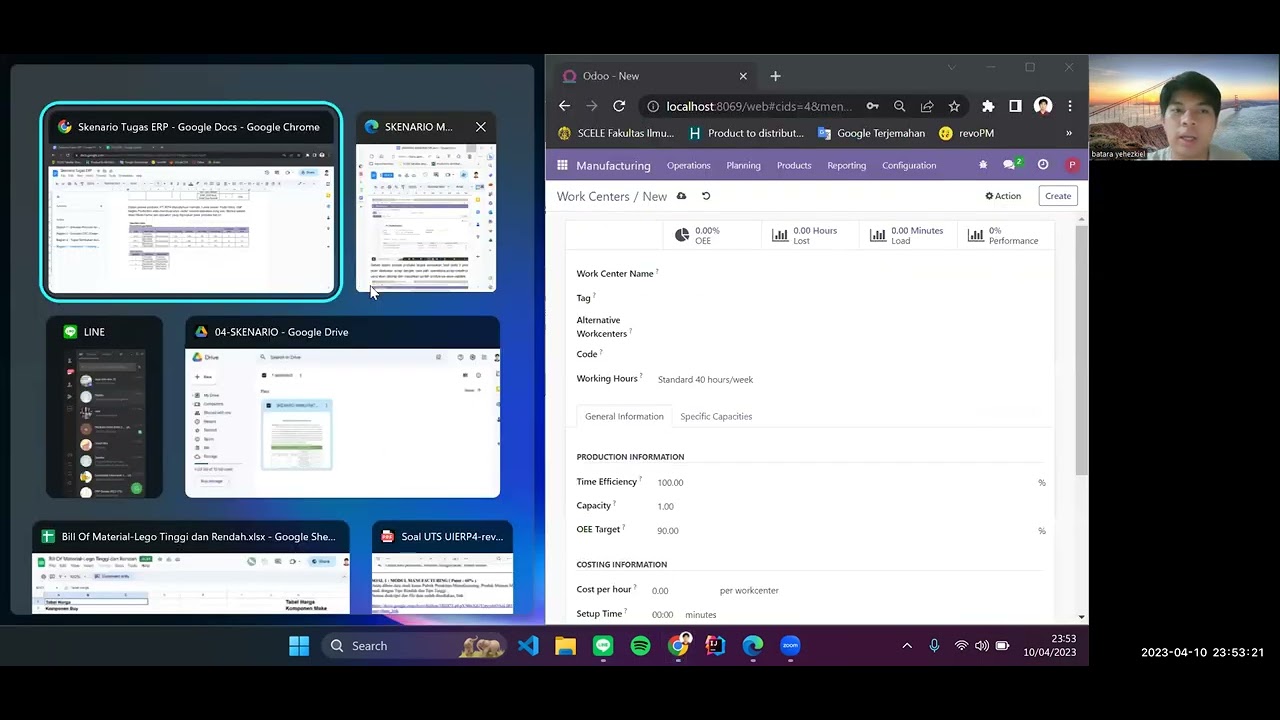Share this page from the address bar
This screenshot has height=720, width=1280.
[927, 106]
